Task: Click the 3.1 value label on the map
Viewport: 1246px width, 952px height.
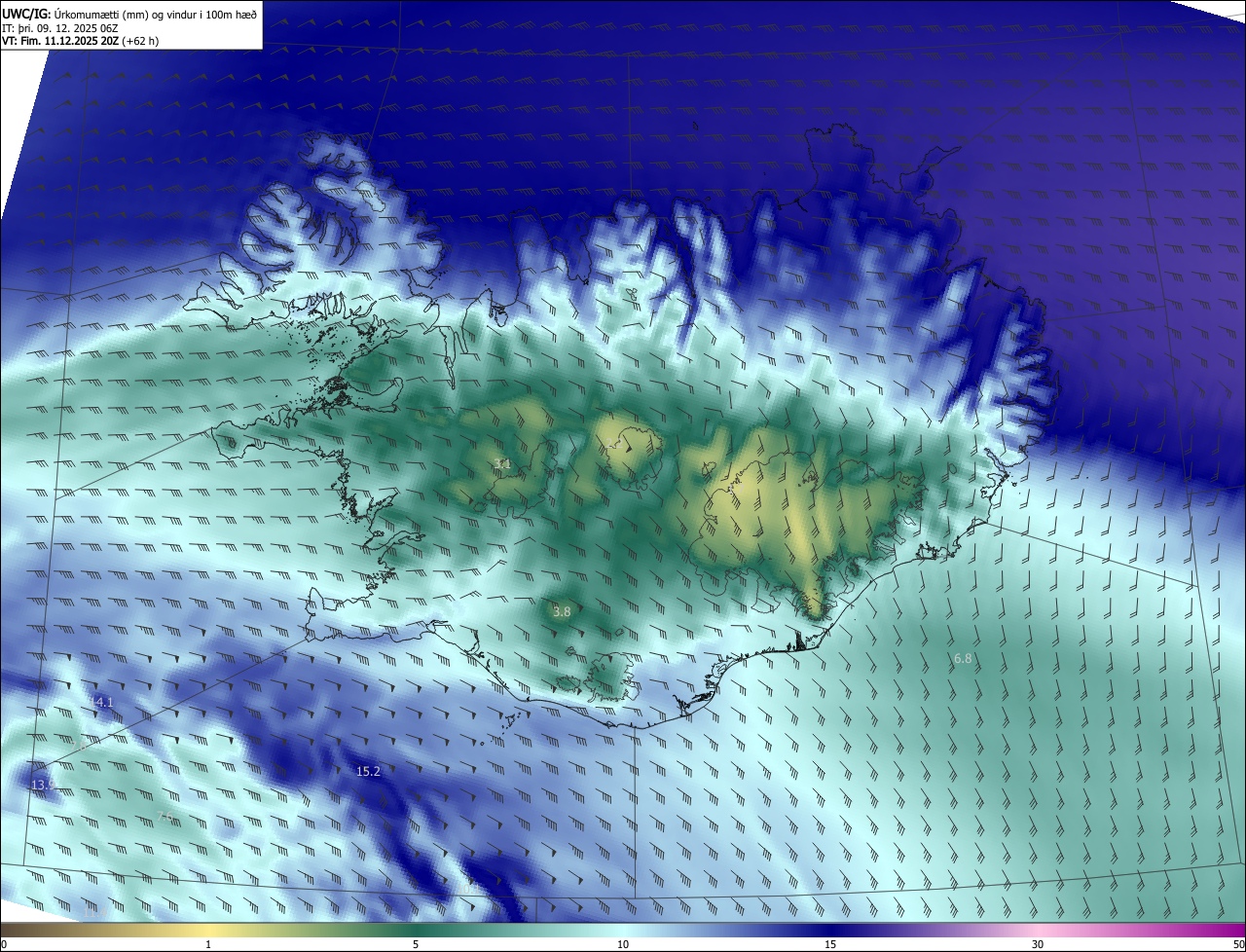Action: tap(502, 463)
